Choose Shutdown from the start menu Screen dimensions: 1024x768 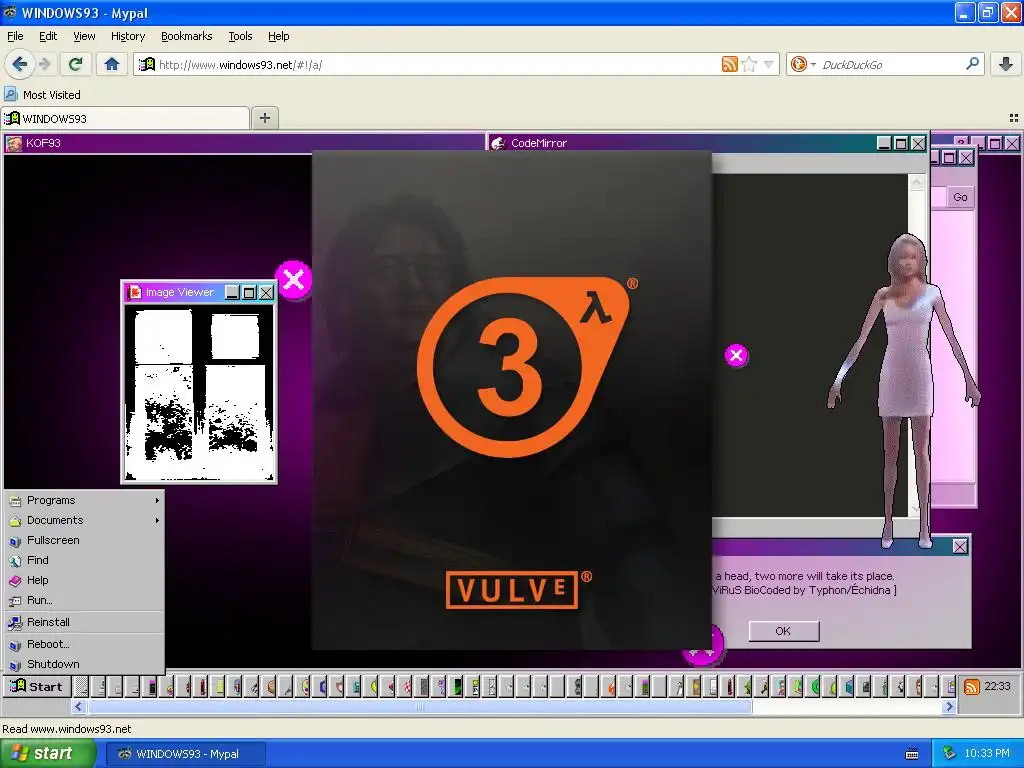[84, 664]
